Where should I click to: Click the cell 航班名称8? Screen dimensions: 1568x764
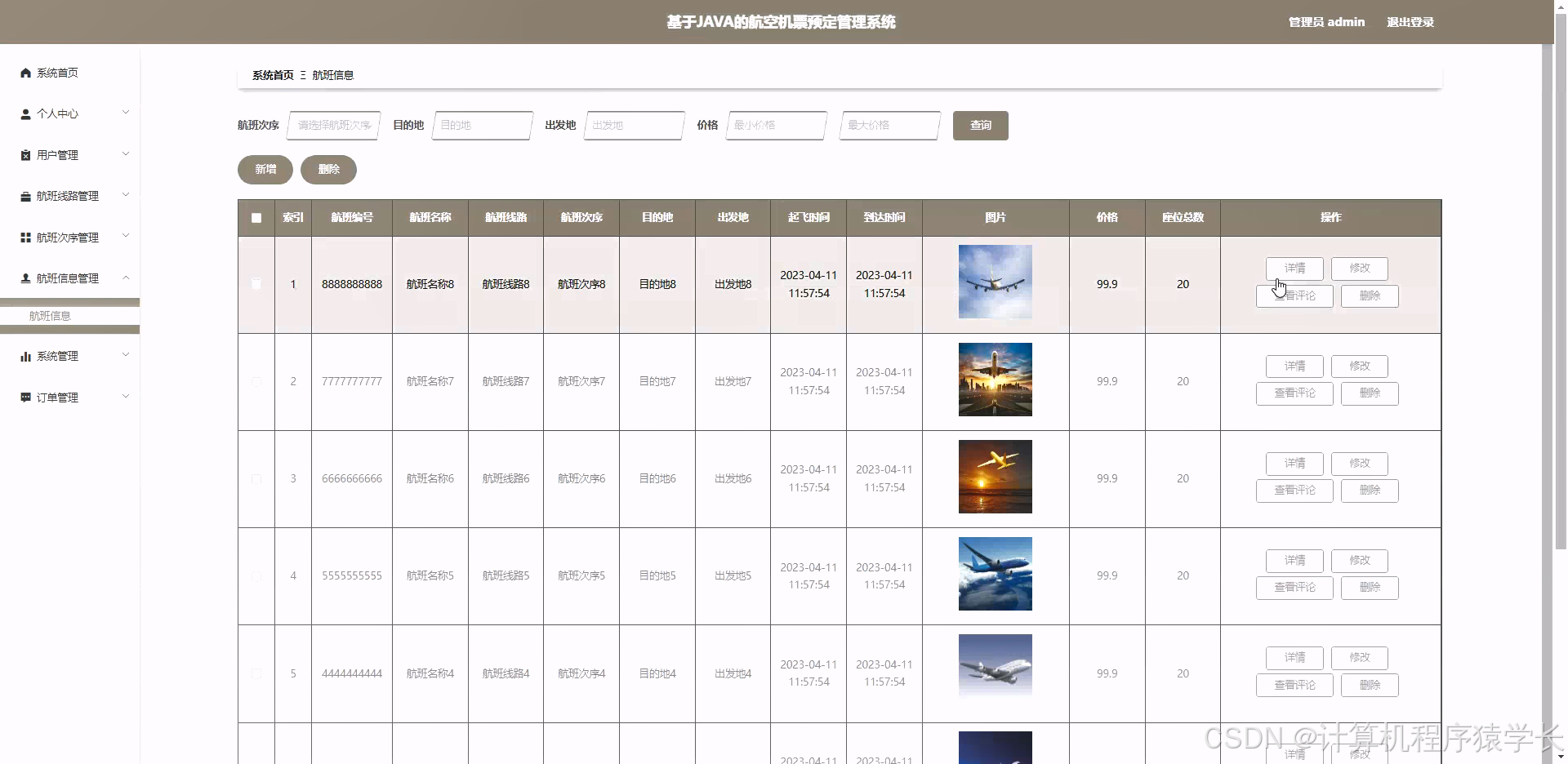coord(430,284)
